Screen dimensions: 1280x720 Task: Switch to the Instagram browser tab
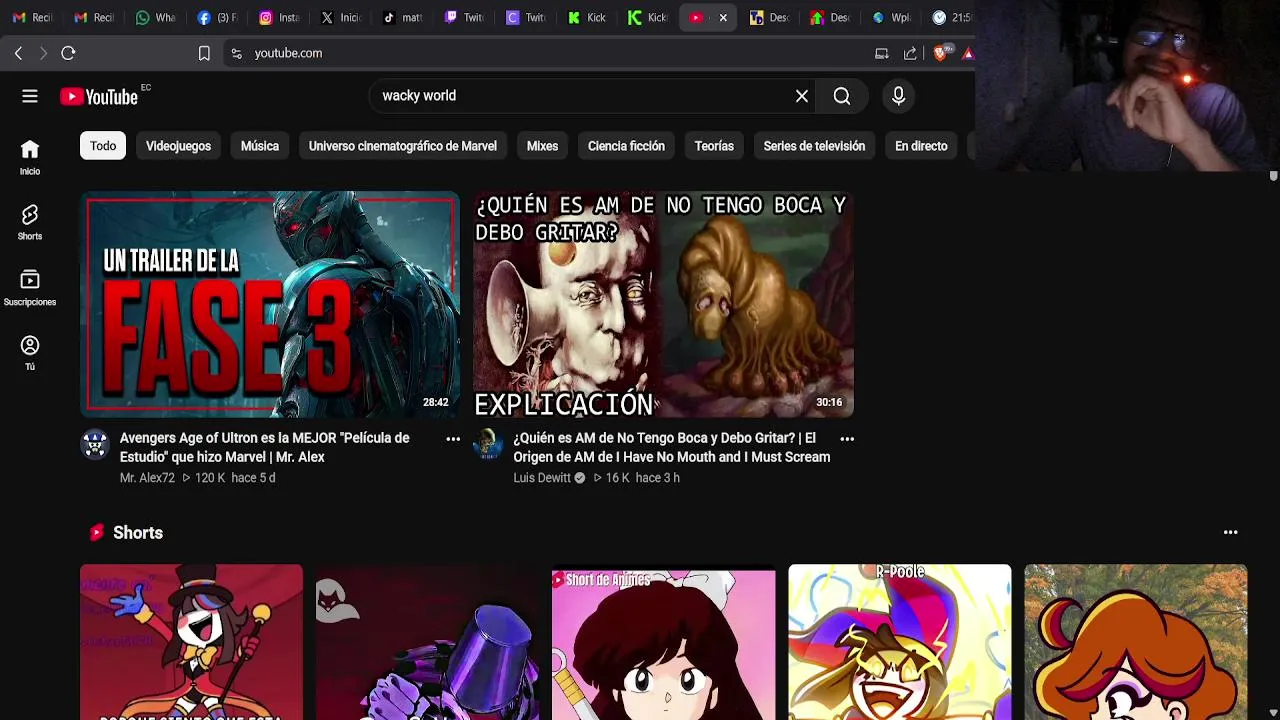click(279, 17)
